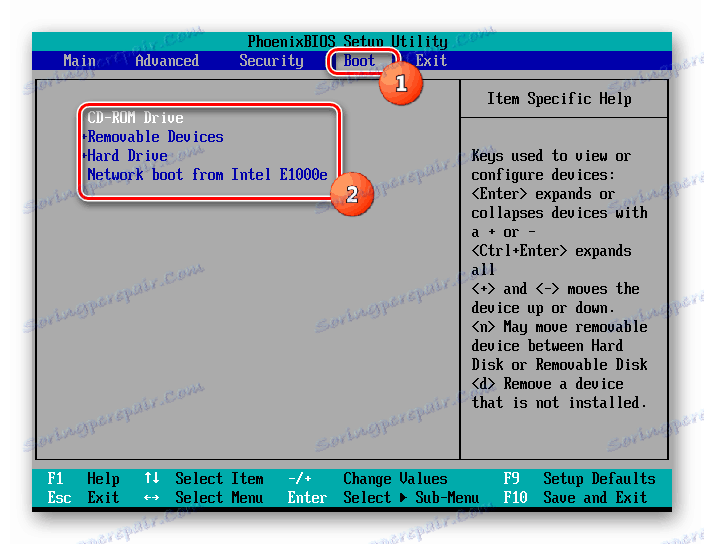This screenshot has height=544, width=704.
Task: Click the F1 Help hint
Action: click(84, 478)
